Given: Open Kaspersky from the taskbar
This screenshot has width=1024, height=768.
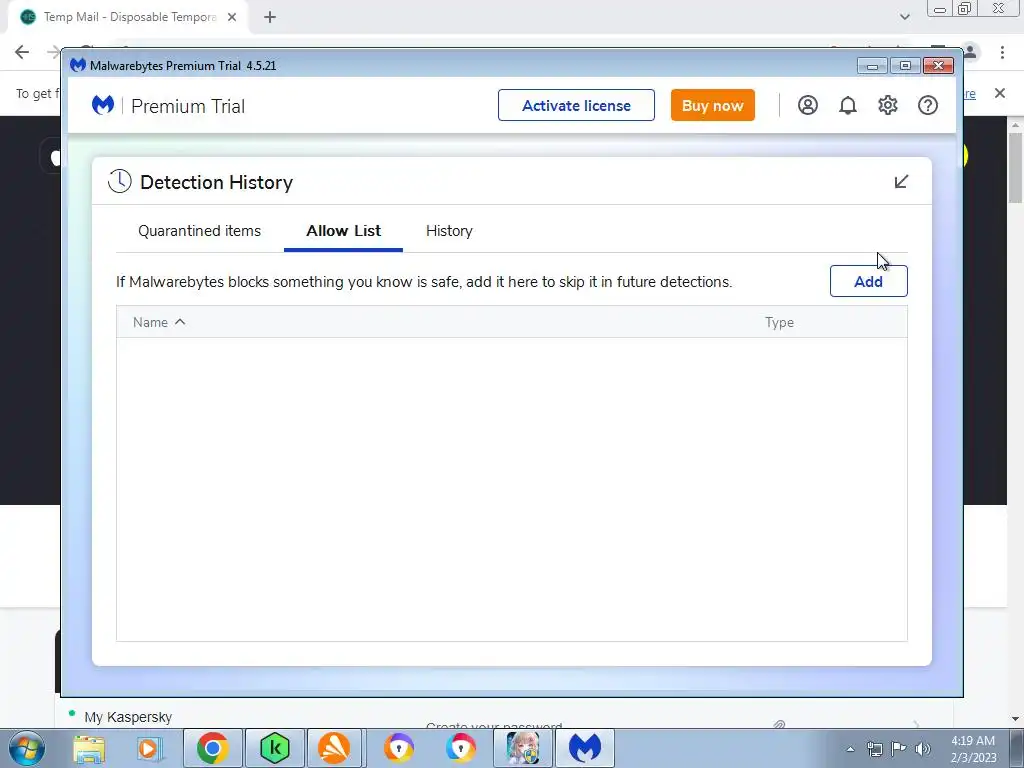Looking at the screenshot, I should click(x=274, y=748).
